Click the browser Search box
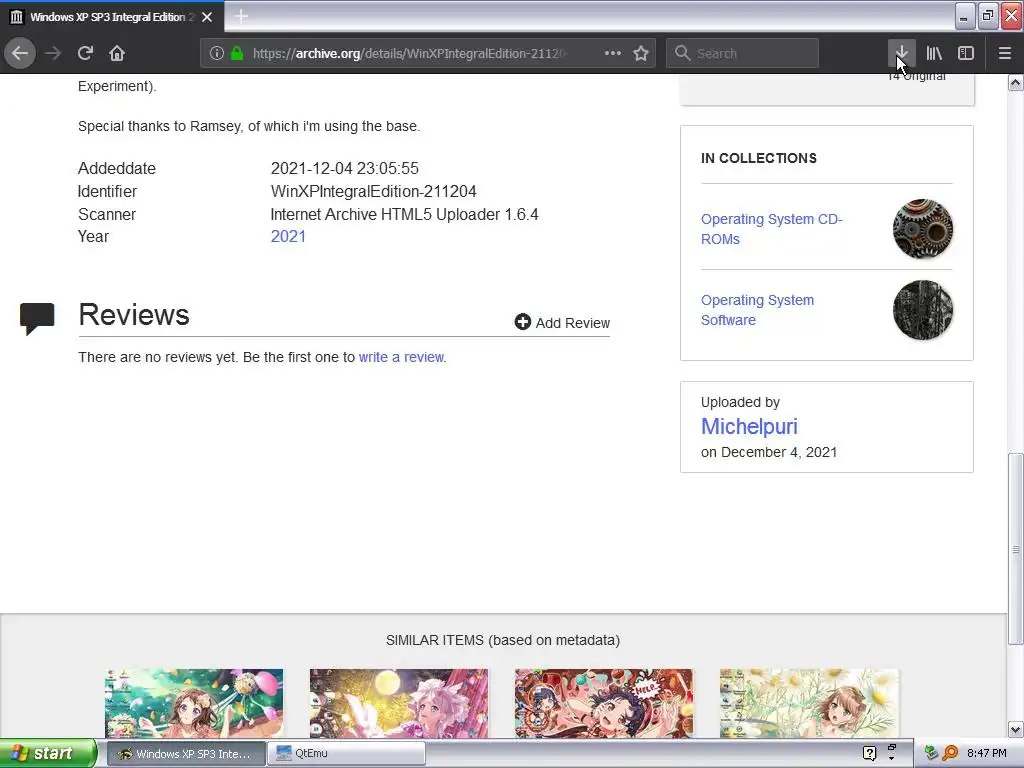This screenshot has width=1024, height=768. (x=742, y=53)
